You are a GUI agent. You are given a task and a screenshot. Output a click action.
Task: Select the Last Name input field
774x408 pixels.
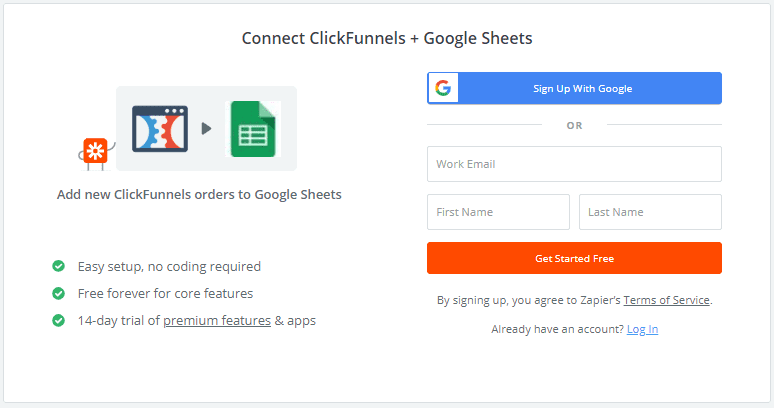[x=650, y=212]
